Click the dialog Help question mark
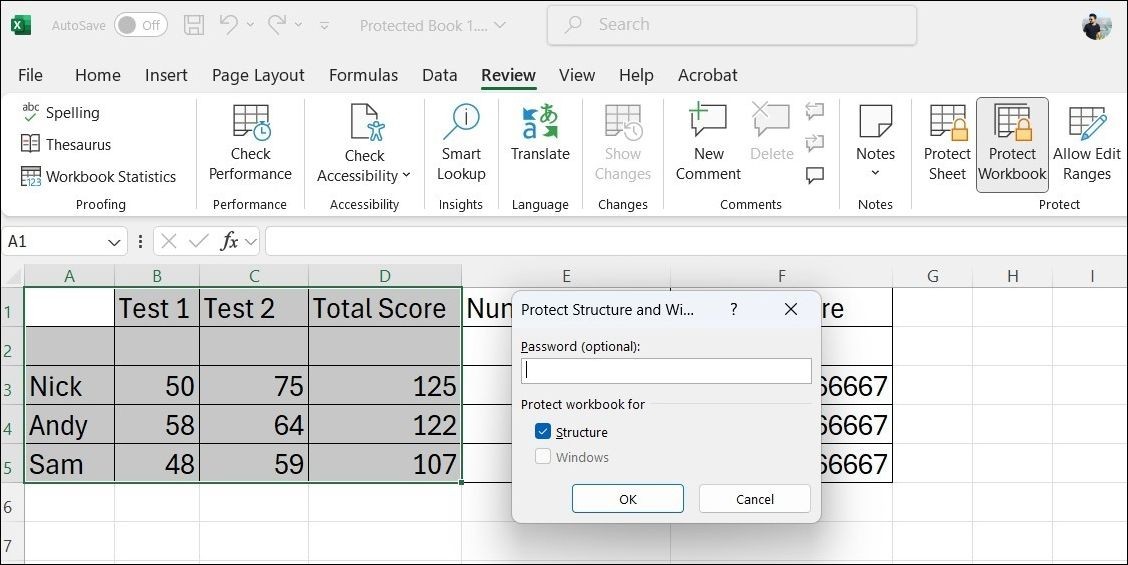 click(734, 309)
